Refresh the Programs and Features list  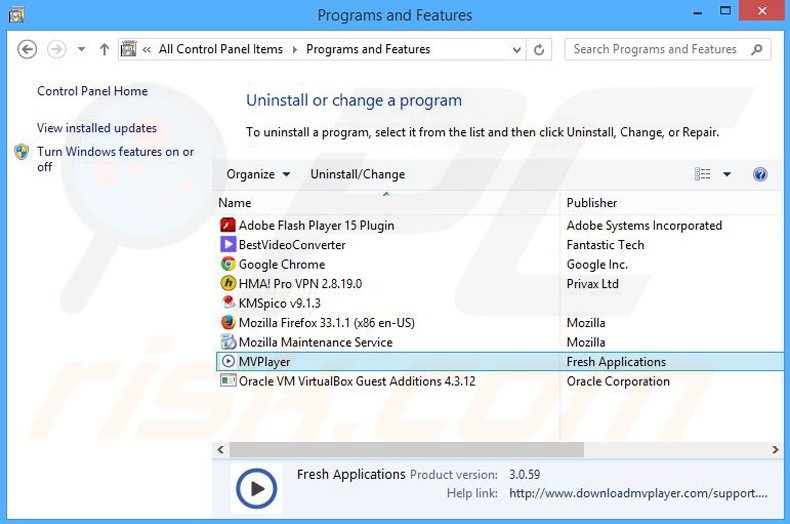(539, 49)
